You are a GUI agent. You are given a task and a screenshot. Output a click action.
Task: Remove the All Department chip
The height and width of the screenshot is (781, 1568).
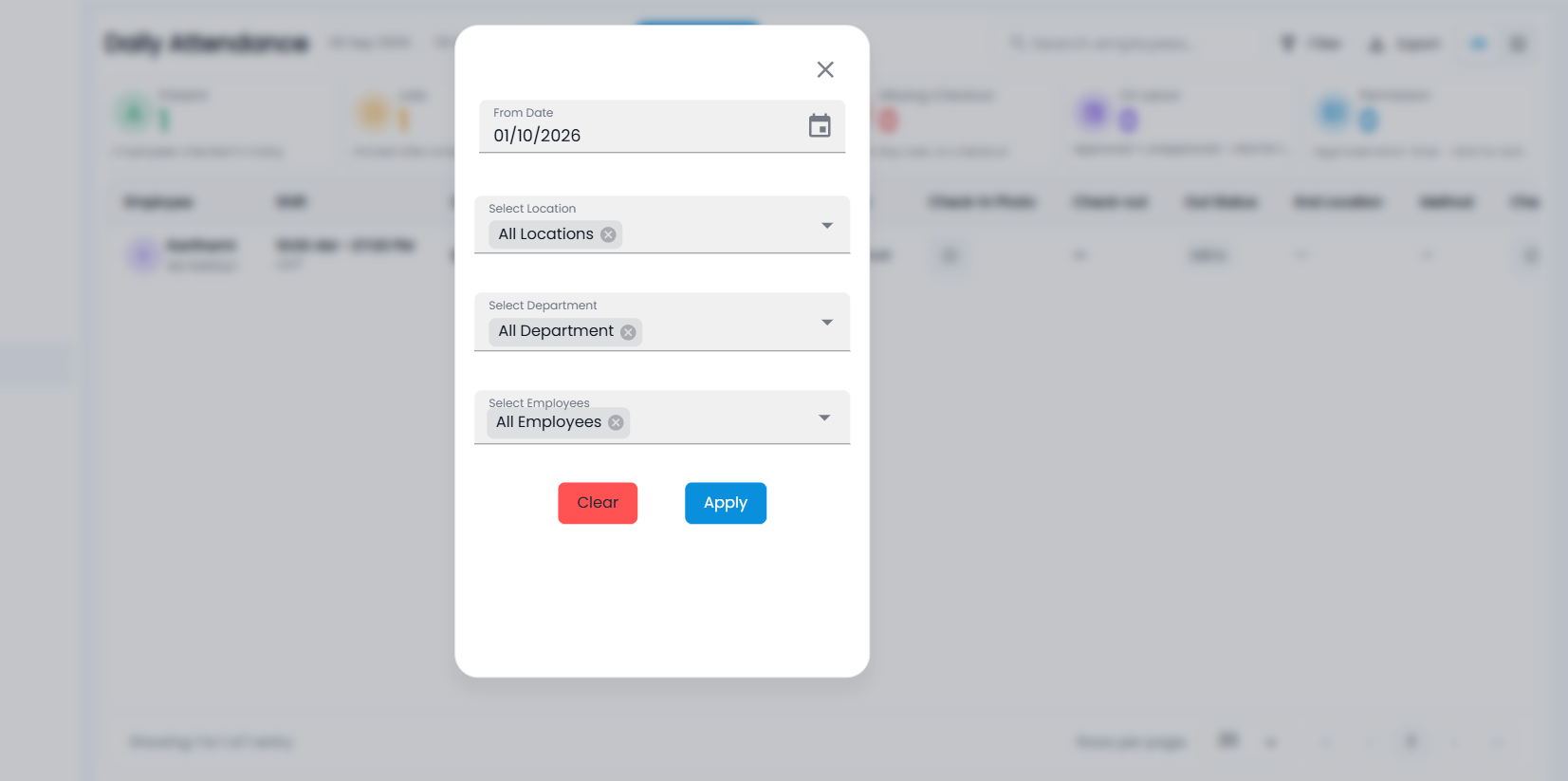[628, 332]
